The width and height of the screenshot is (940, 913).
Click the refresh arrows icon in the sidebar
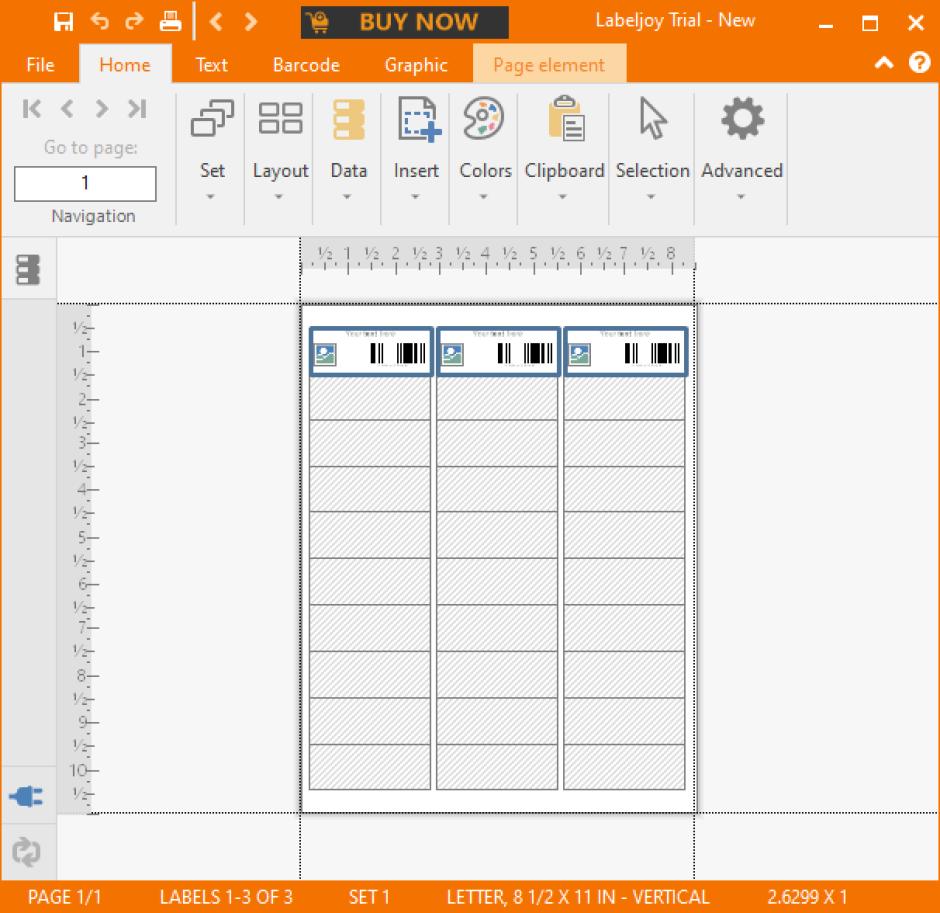26,852
